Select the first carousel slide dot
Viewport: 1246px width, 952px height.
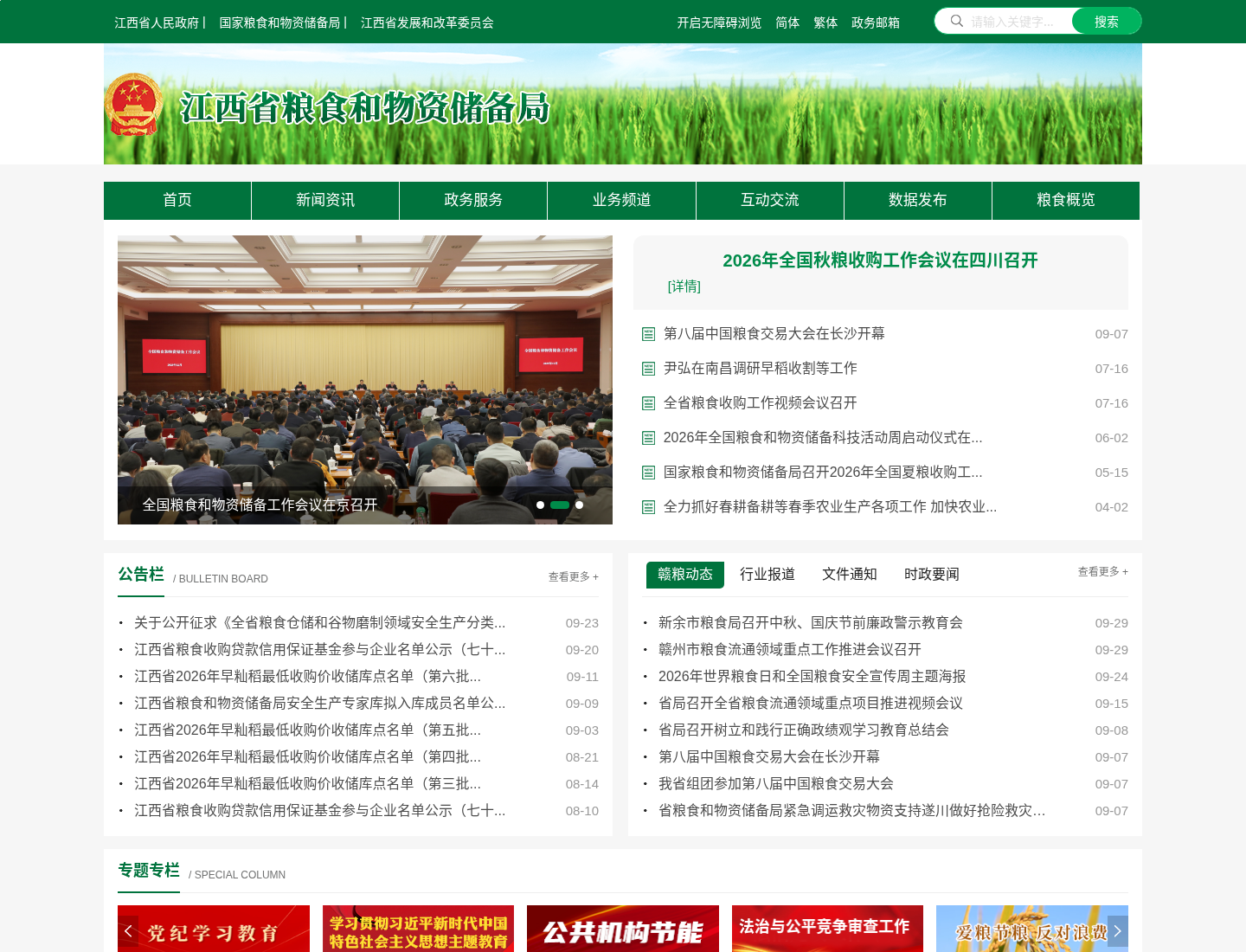[x=540, y=505]
